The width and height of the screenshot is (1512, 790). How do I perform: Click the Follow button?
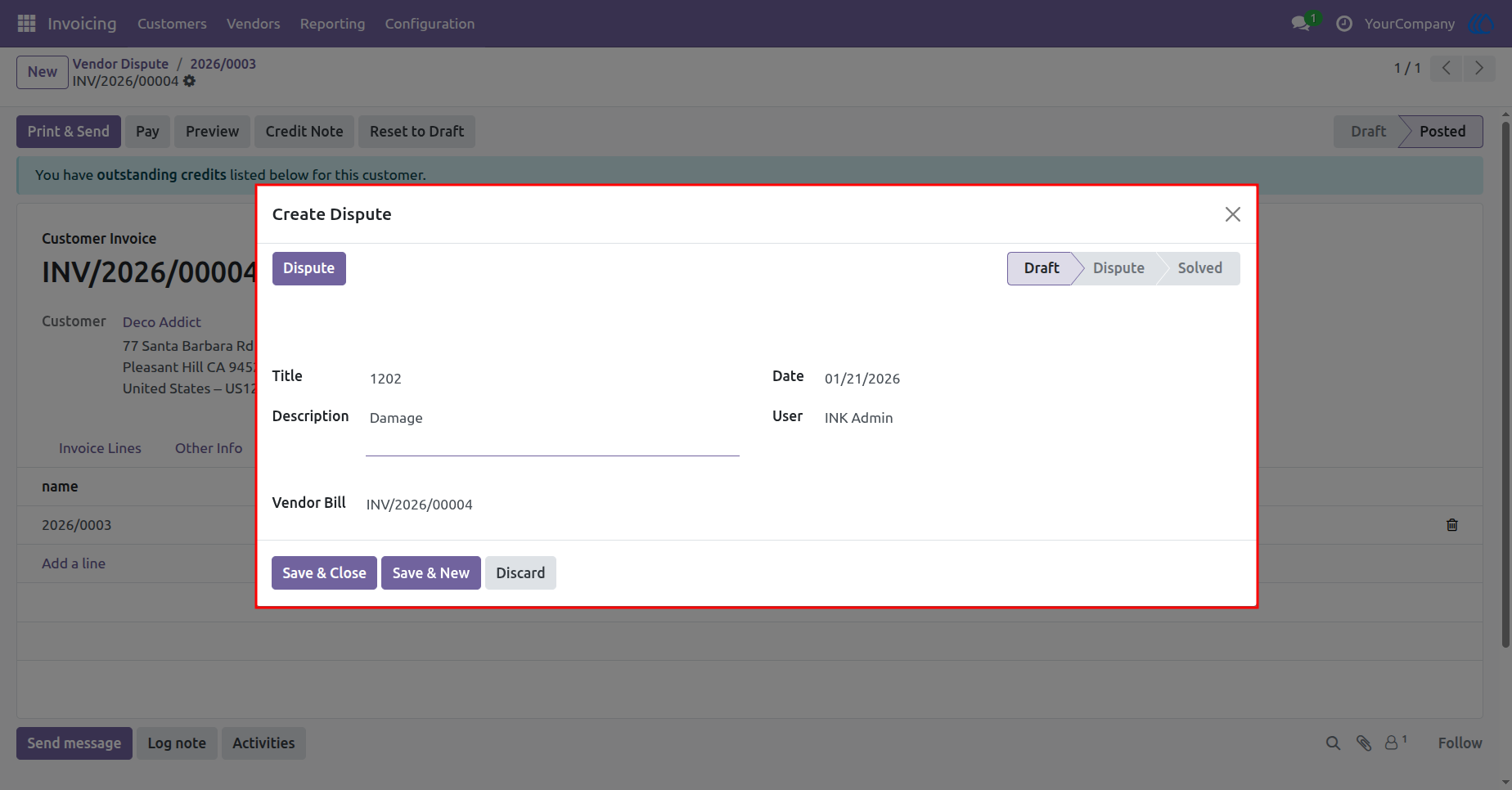pyautogui.click(x=1460, y=743)
